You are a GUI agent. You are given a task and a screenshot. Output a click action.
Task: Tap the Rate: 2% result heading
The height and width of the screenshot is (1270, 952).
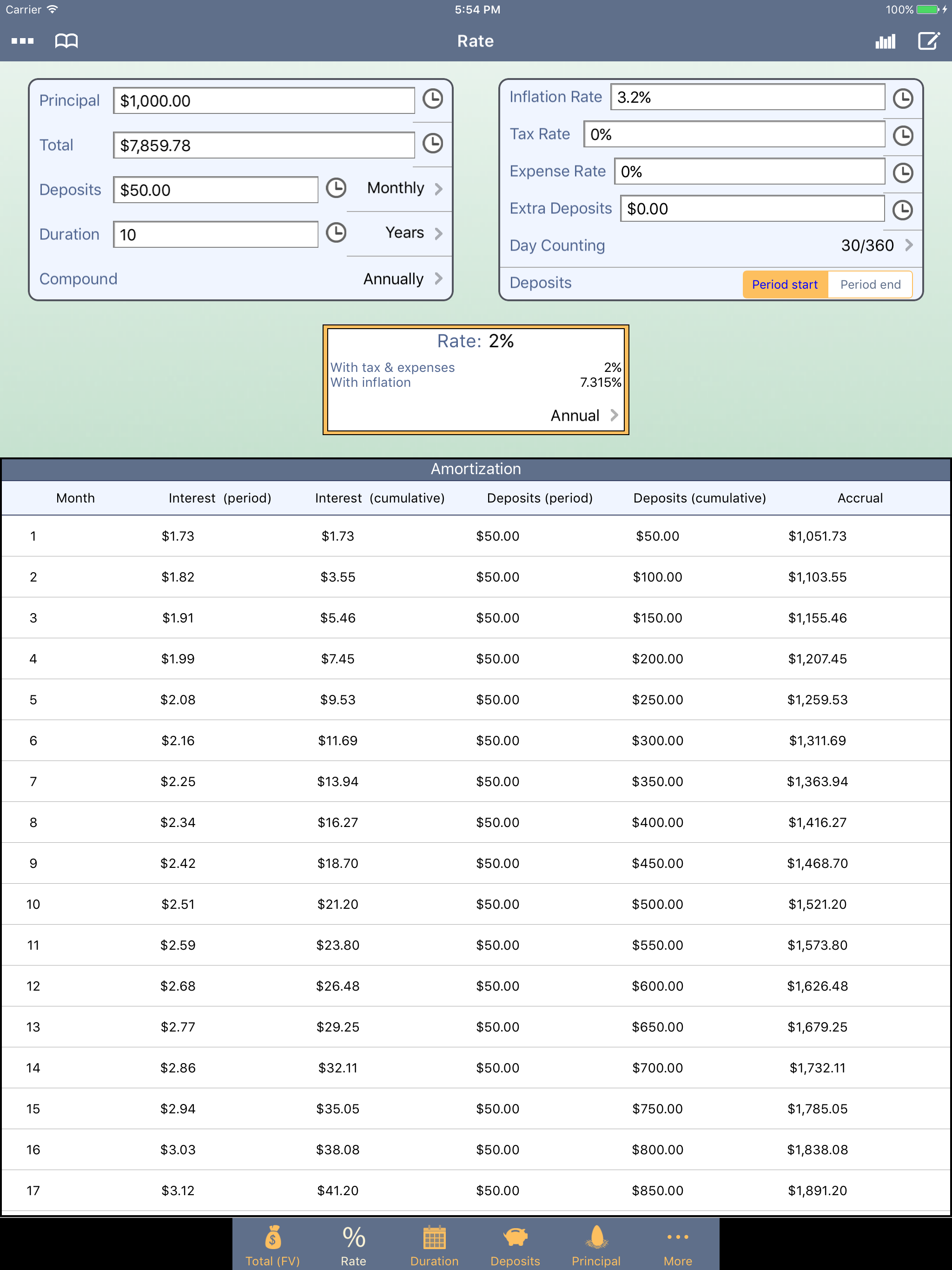pos(476,341)
